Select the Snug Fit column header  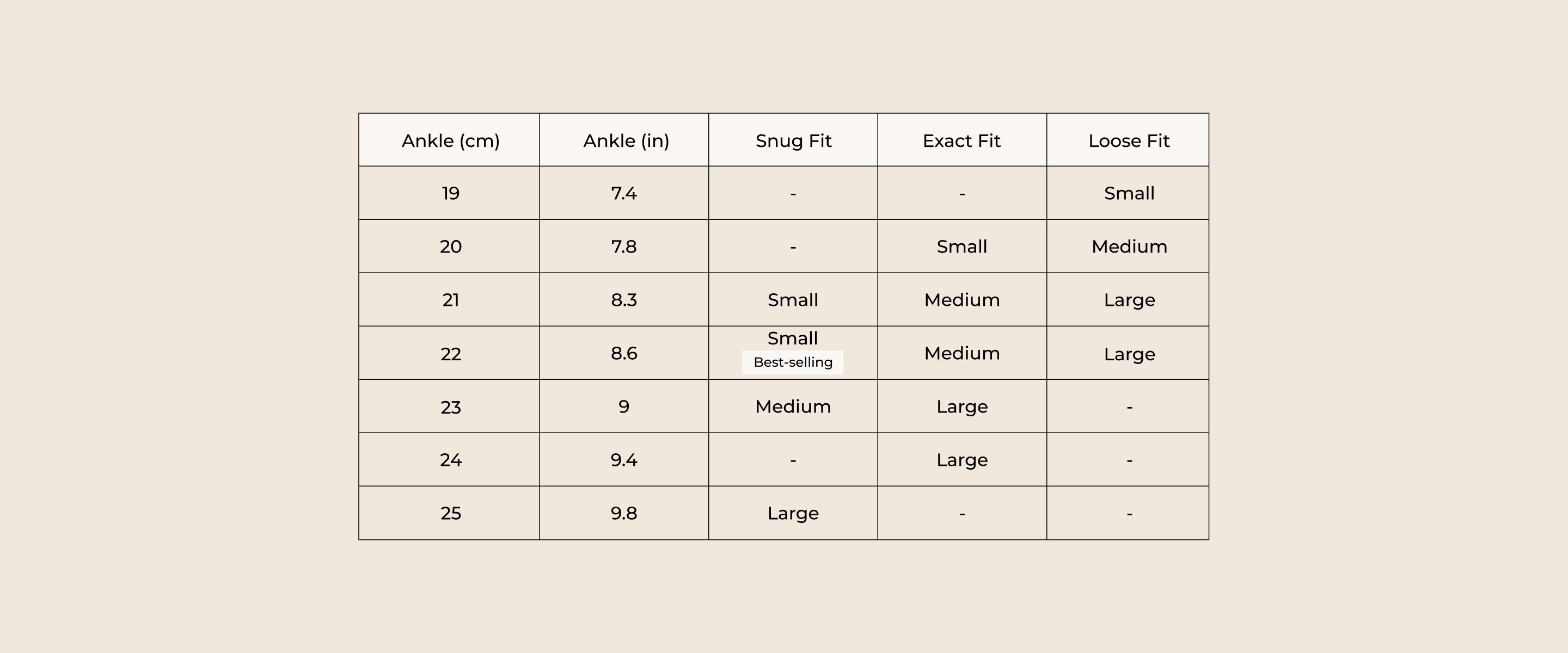point(793,140)
